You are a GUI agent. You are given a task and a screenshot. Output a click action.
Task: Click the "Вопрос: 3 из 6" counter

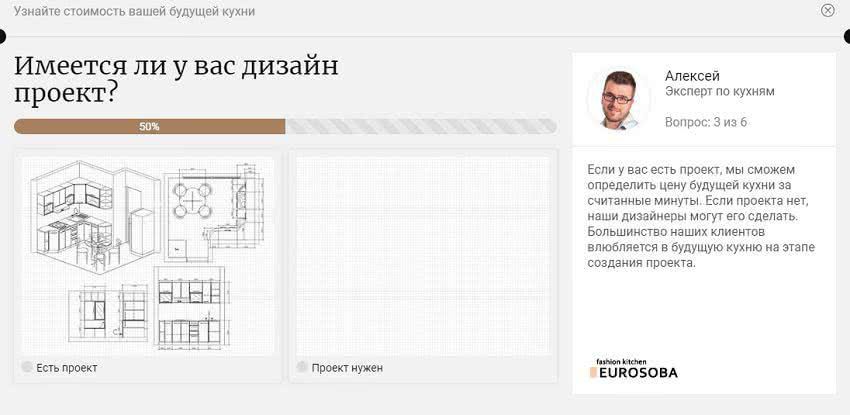[x=706, y=122]
